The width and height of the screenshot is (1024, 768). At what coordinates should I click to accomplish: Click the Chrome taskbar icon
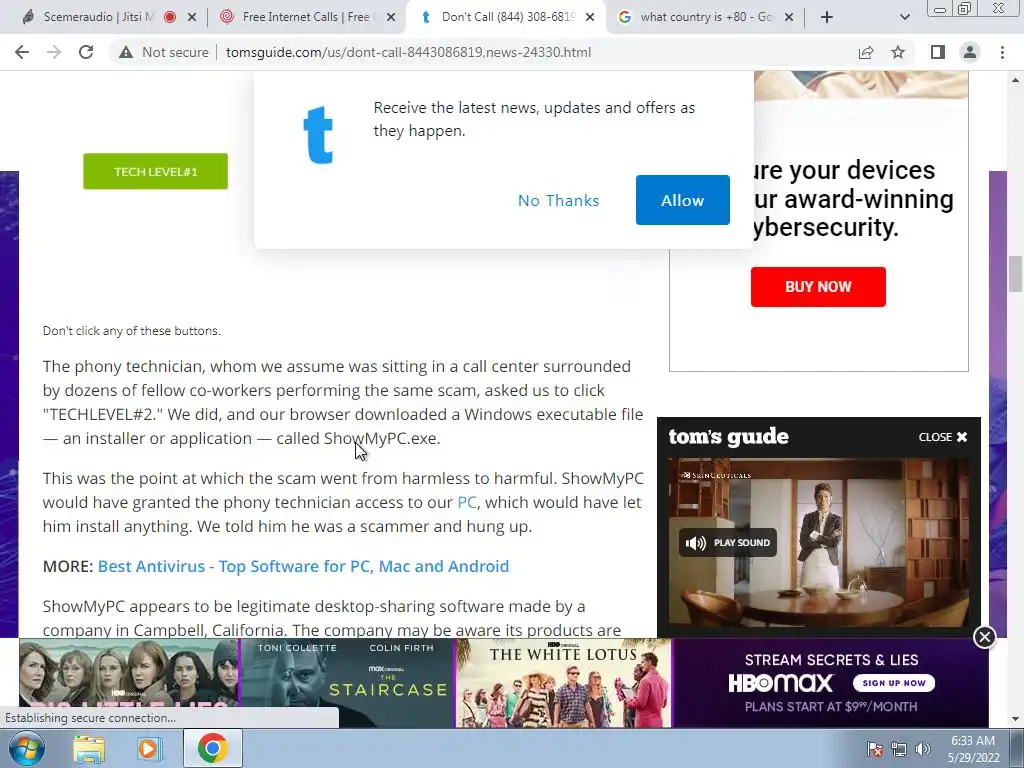click(213, 748)
